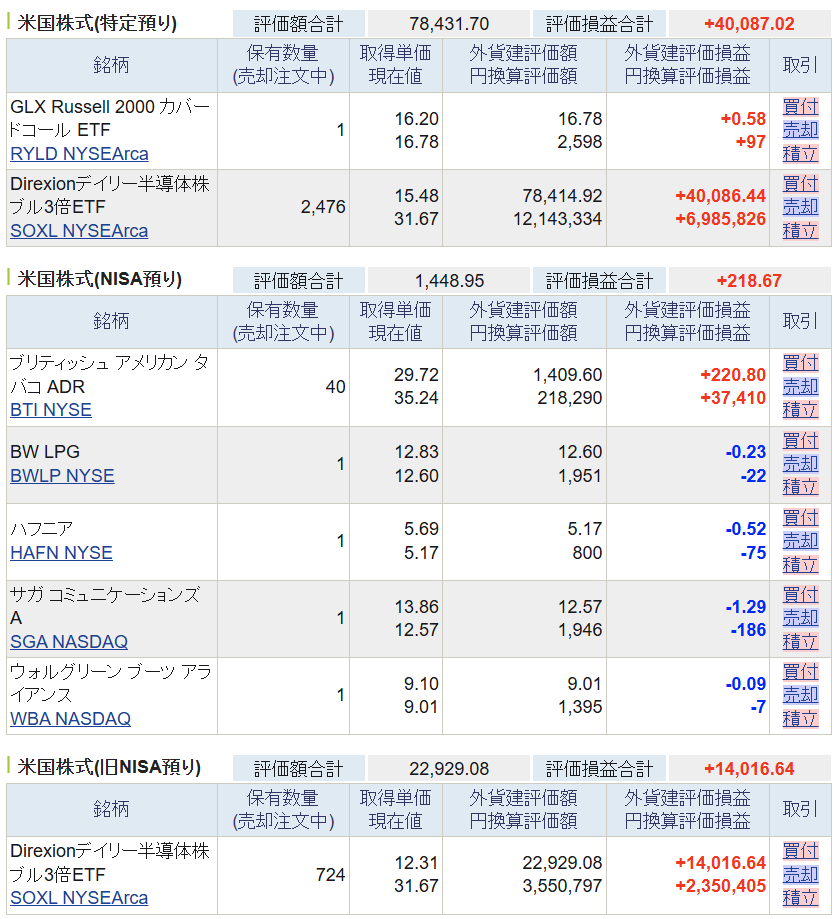Select the 米国株式(特定預り) section heading
The width and height of the screenshot is (834, 919).
point(97,23)
